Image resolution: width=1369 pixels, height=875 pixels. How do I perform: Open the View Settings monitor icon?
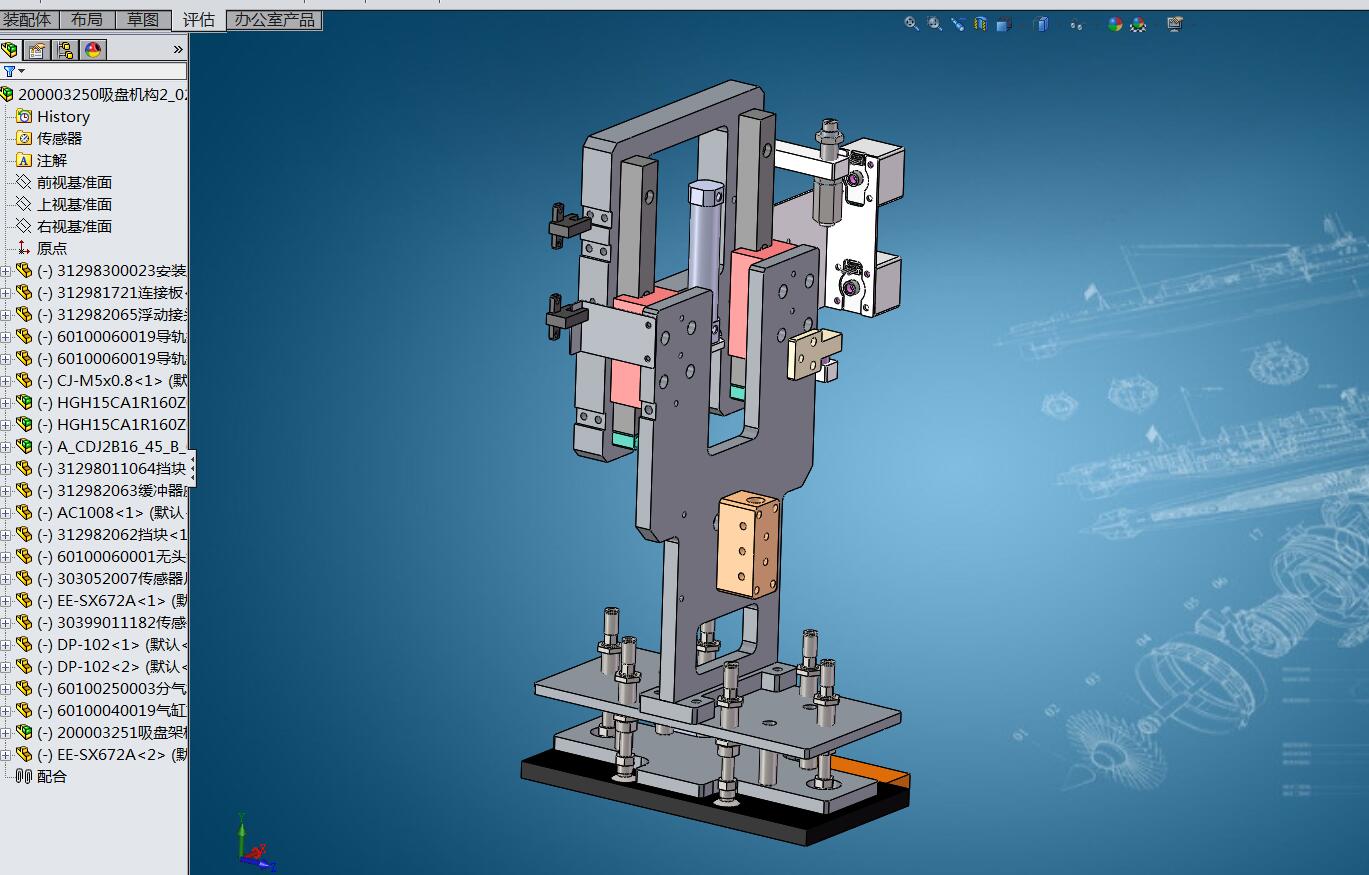click(x=1175, y=24)
